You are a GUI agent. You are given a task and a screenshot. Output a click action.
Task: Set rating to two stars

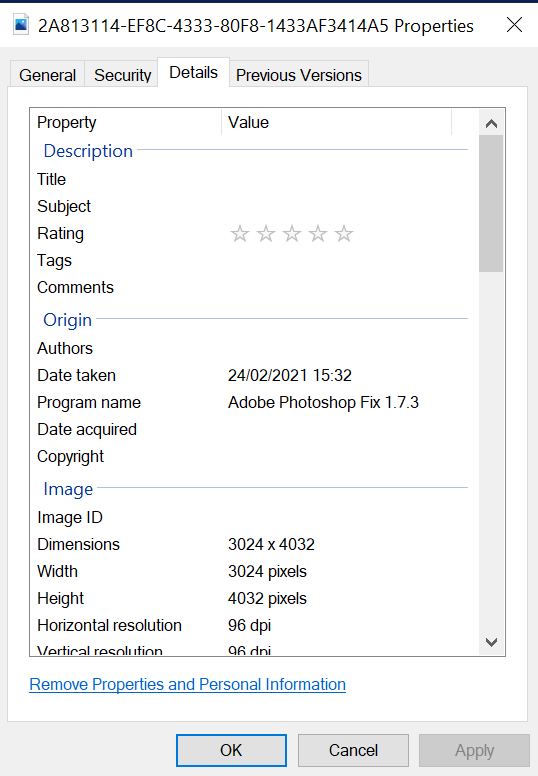pos(266,234)
